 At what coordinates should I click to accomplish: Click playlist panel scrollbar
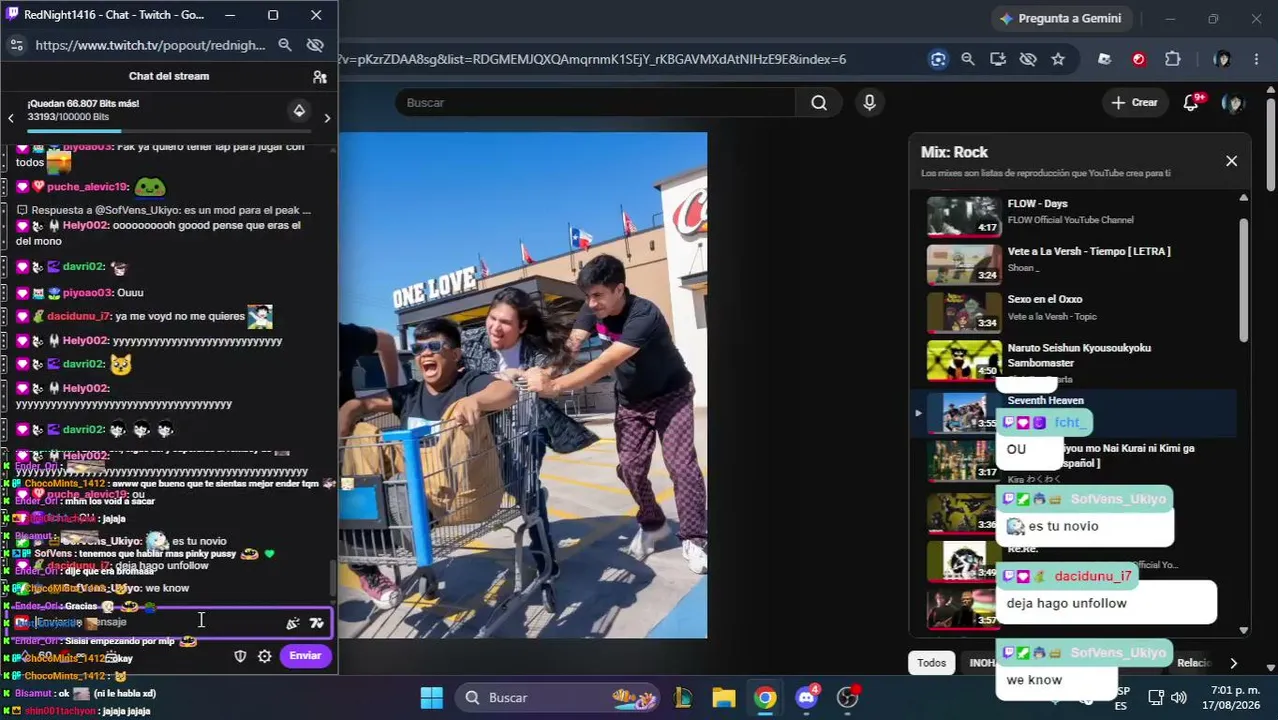pyautogui.click(x=1244, y=278)
